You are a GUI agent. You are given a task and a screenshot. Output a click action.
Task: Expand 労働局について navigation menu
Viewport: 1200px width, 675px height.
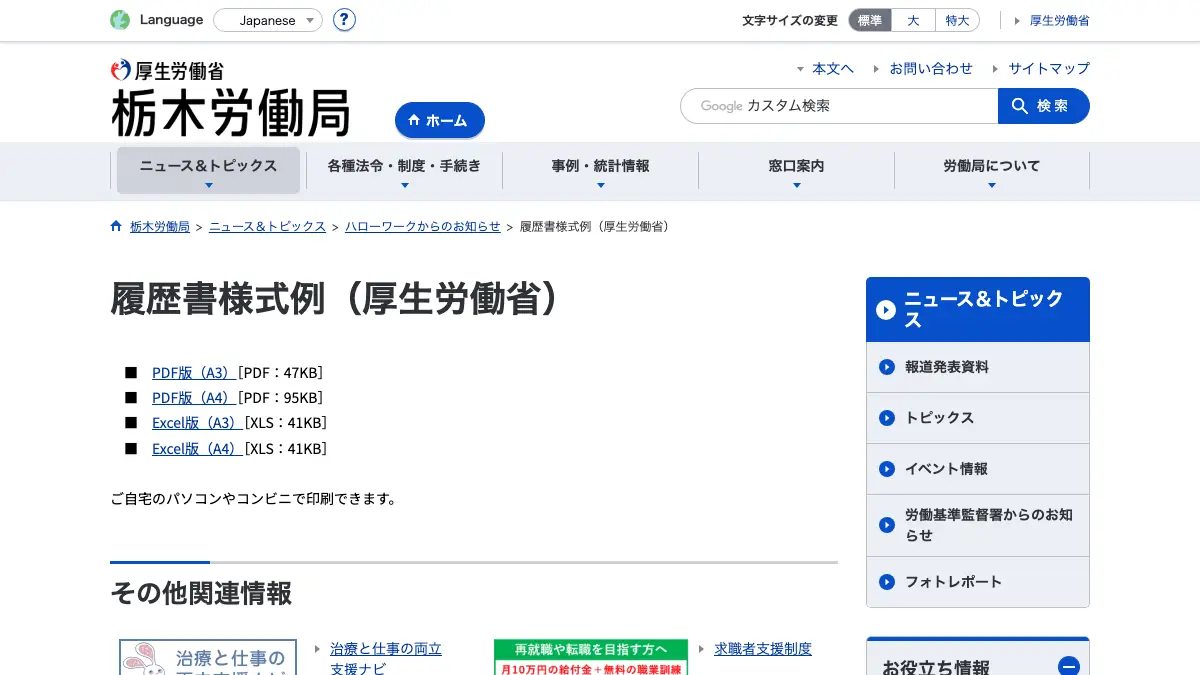tap(992, 170)
